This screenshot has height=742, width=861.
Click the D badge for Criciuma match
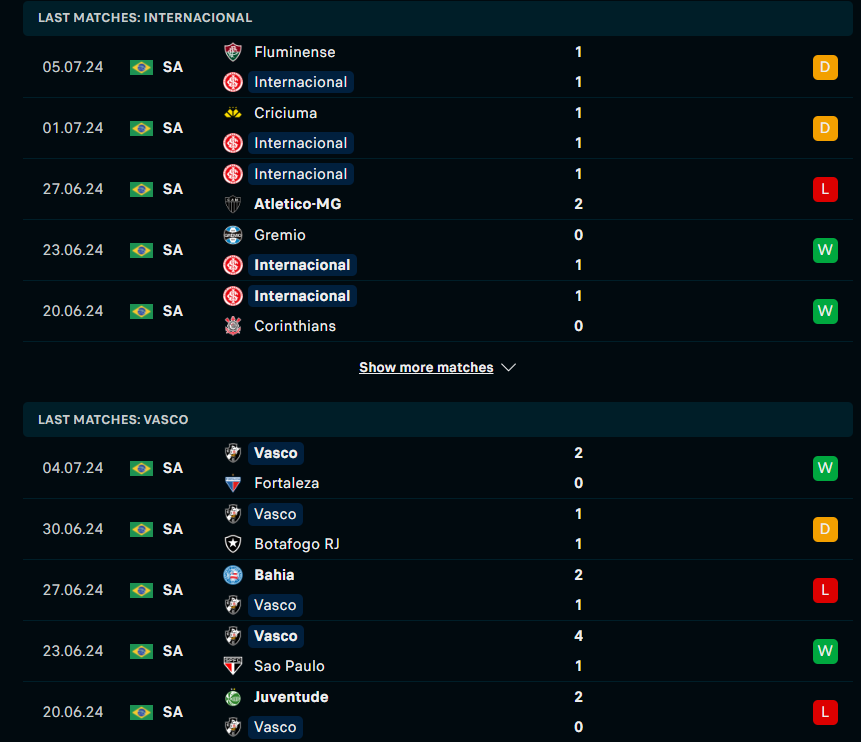pyautogui.click(x=825, y=129)
